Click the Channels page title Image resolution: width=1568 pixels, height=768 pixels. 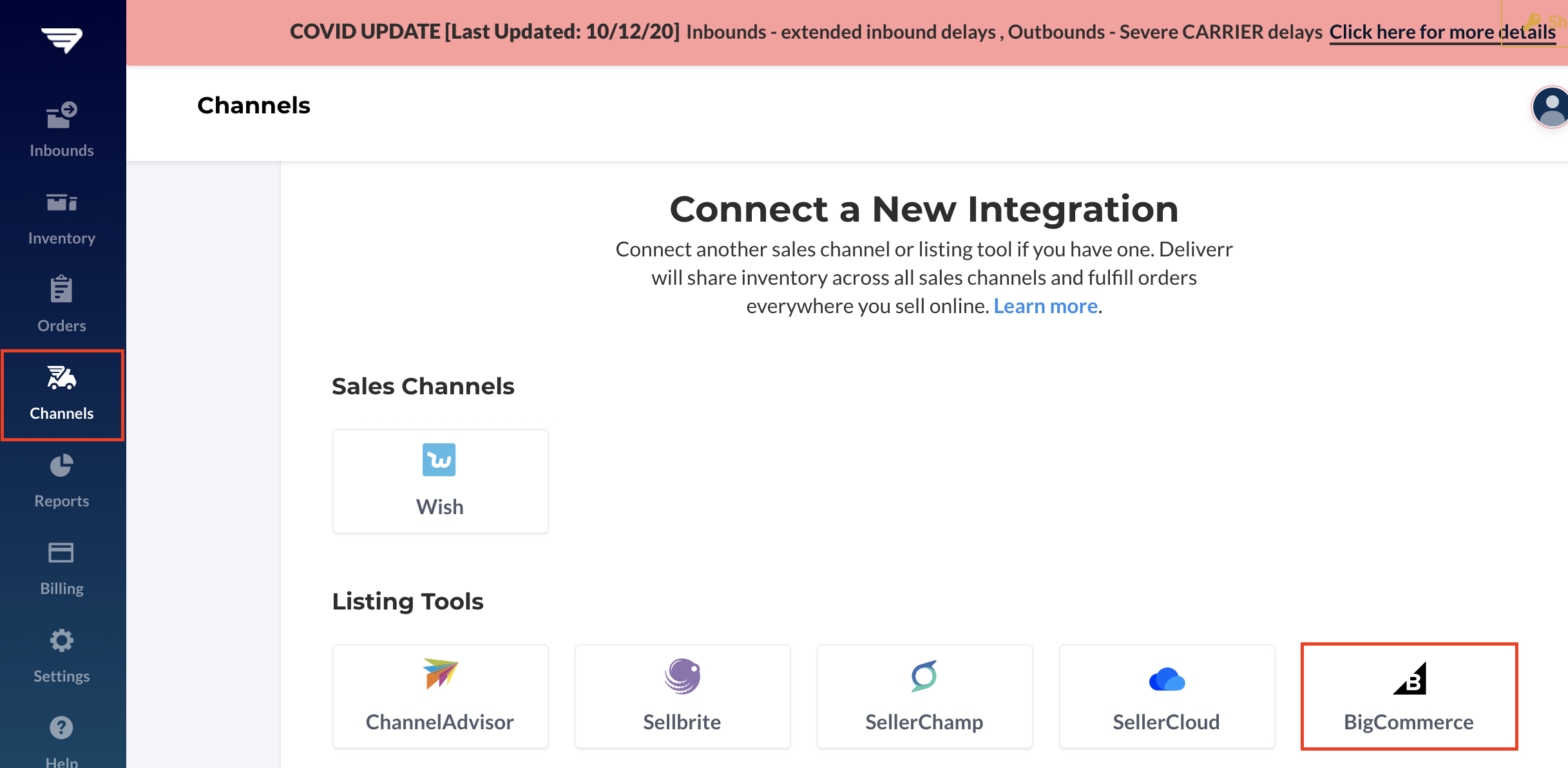(x=254, y=105)
